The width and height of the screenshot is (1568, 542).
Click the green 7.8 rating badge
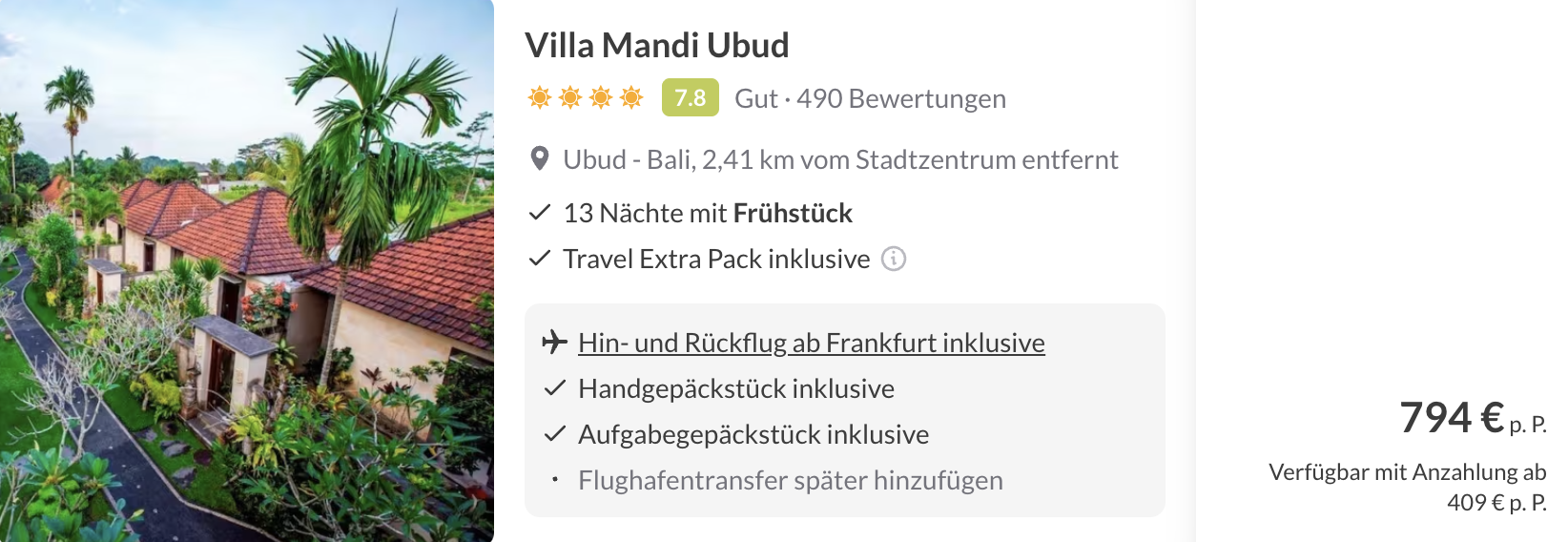[x=690, y=97]
